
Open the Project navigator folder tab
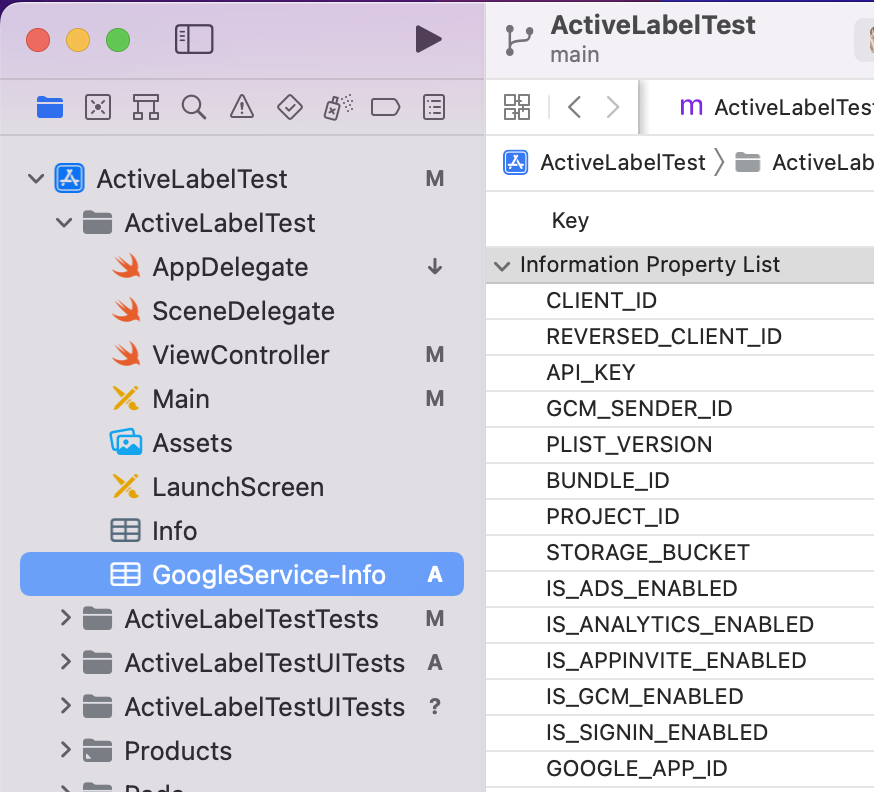tap(50, 107)
